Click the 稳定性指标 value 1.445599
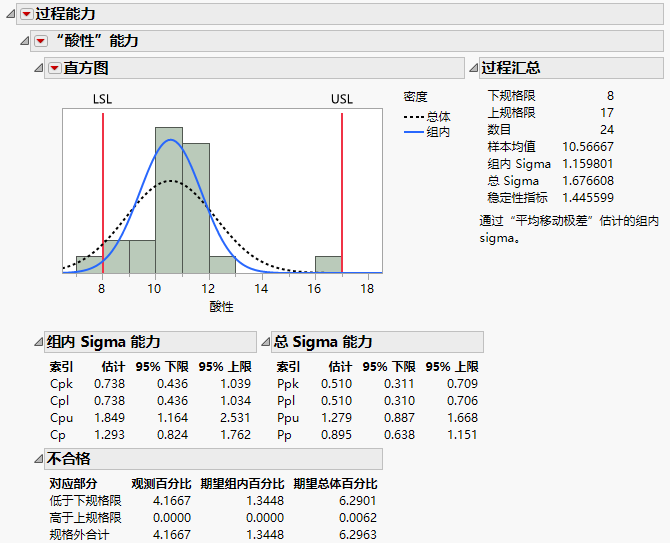 [588, 197]
